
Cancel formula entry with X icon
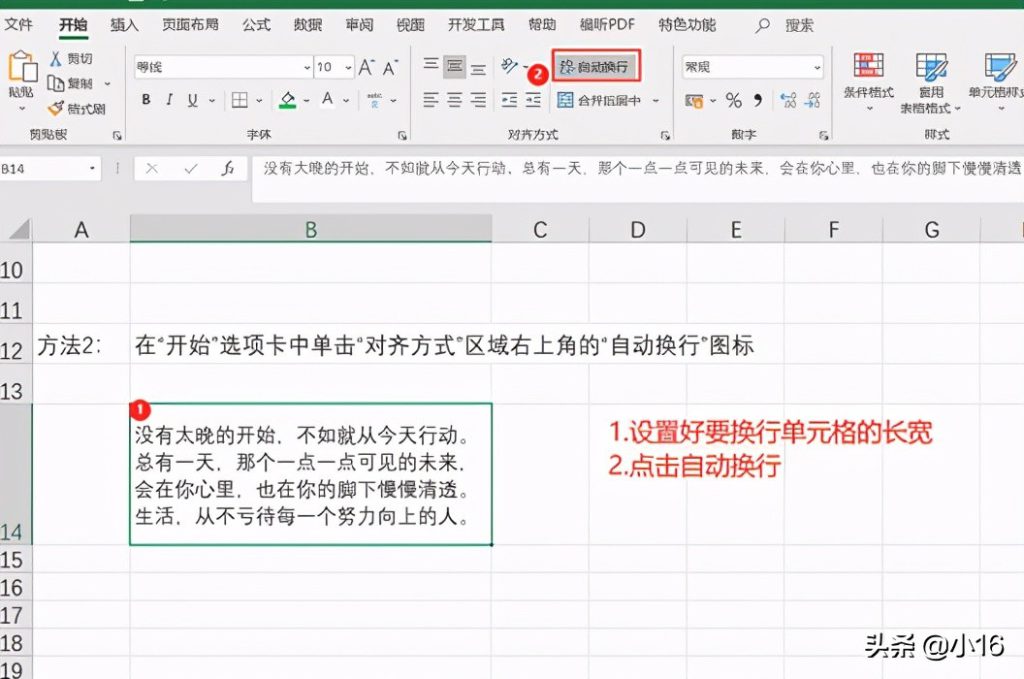(x=152, y=168)
